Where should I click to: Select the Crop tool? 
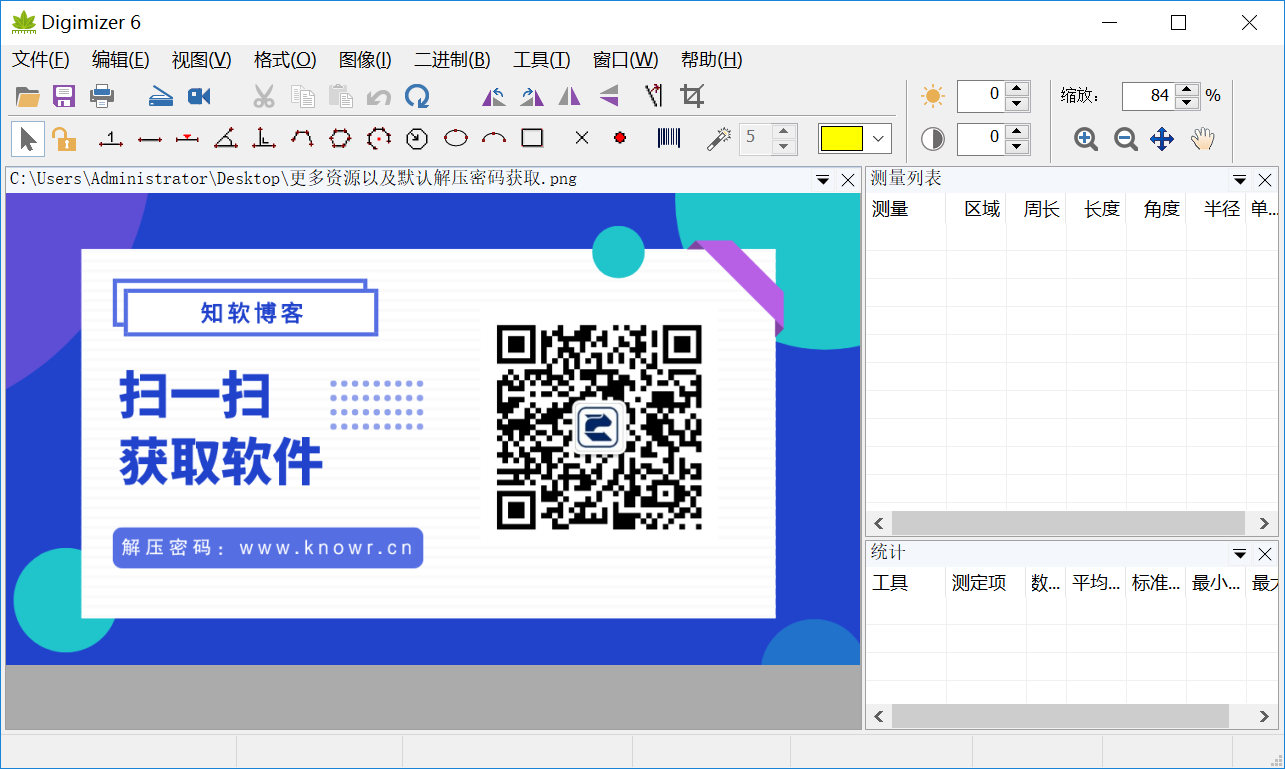pyautogui.click(x=692, y=96)
